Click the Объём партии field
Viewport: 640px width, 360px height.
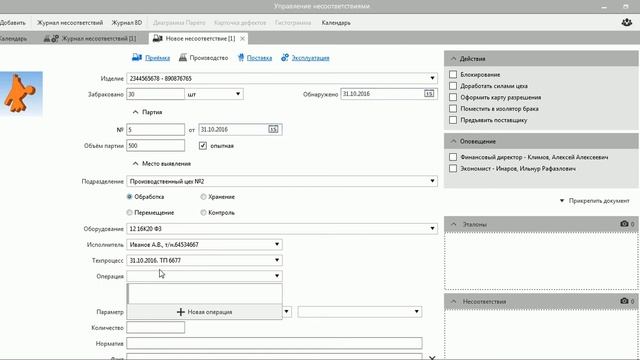pyautogui.click(x=156, y=146)
